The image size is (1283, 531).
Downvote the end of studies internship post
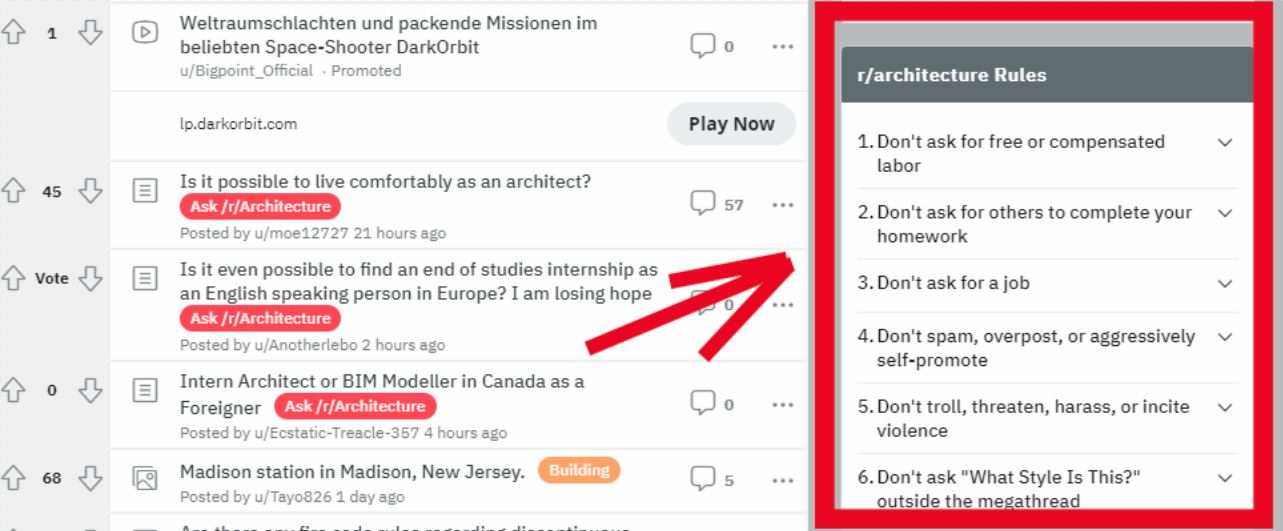(x=91, y=279)
